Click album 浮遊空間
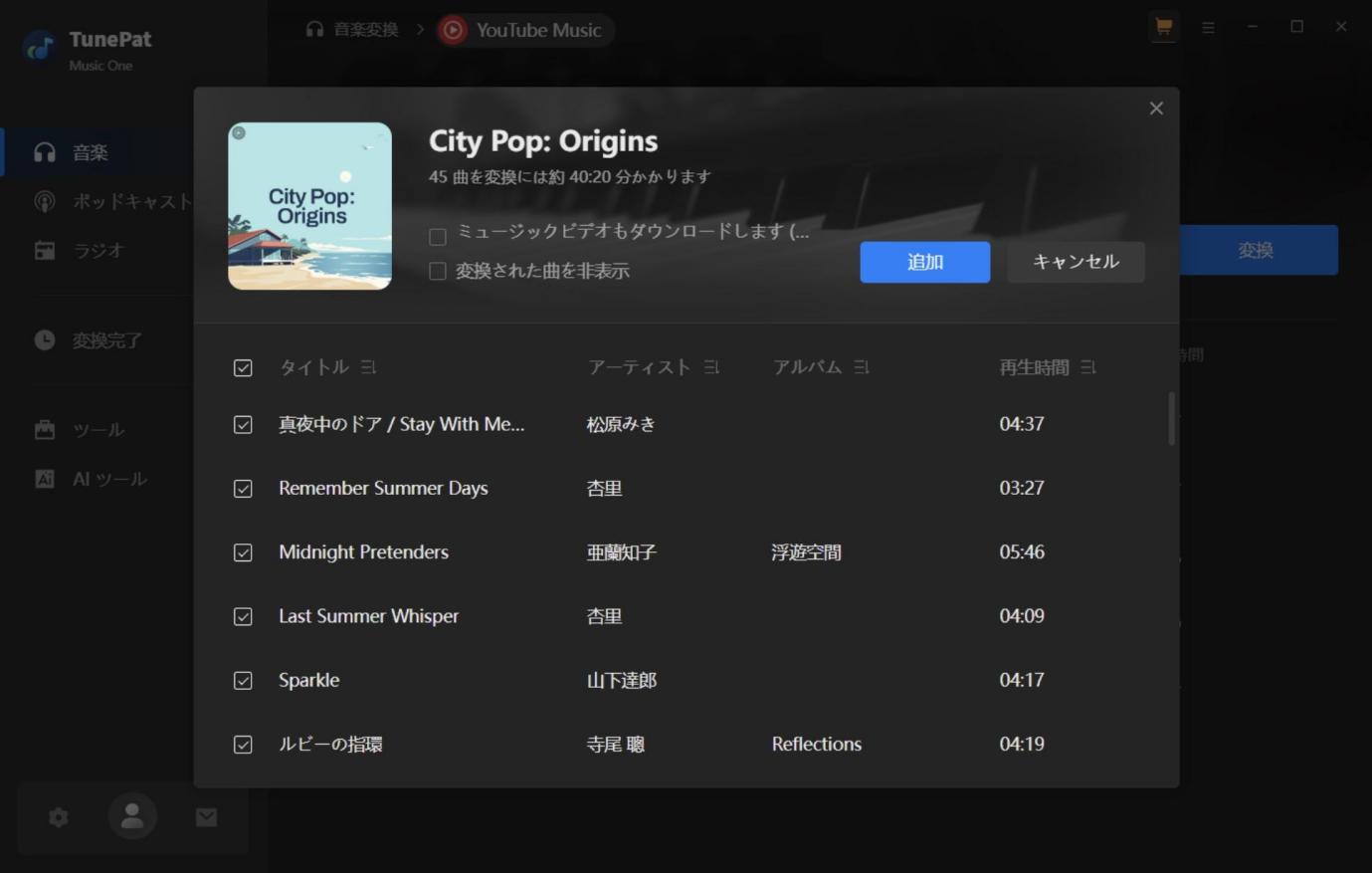The image size is (1372, 873). [806, 551]
